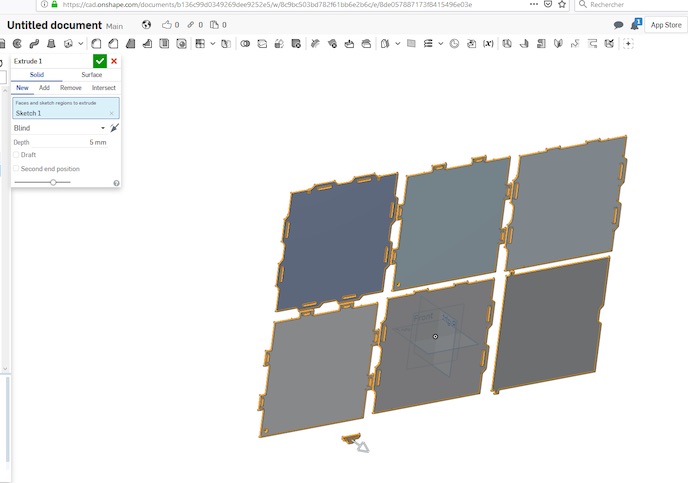
Task: Select the Offset surface tool
Action: 385,43
